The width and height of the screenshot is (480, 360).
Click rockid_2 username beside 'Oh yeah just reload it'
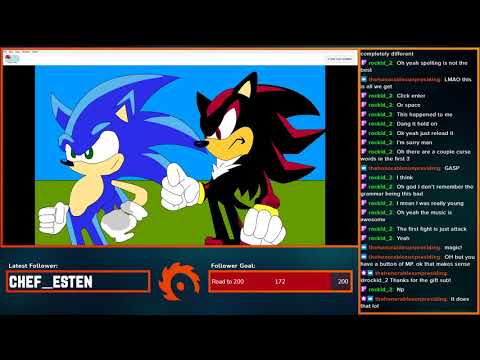click(x=381, y=133)
